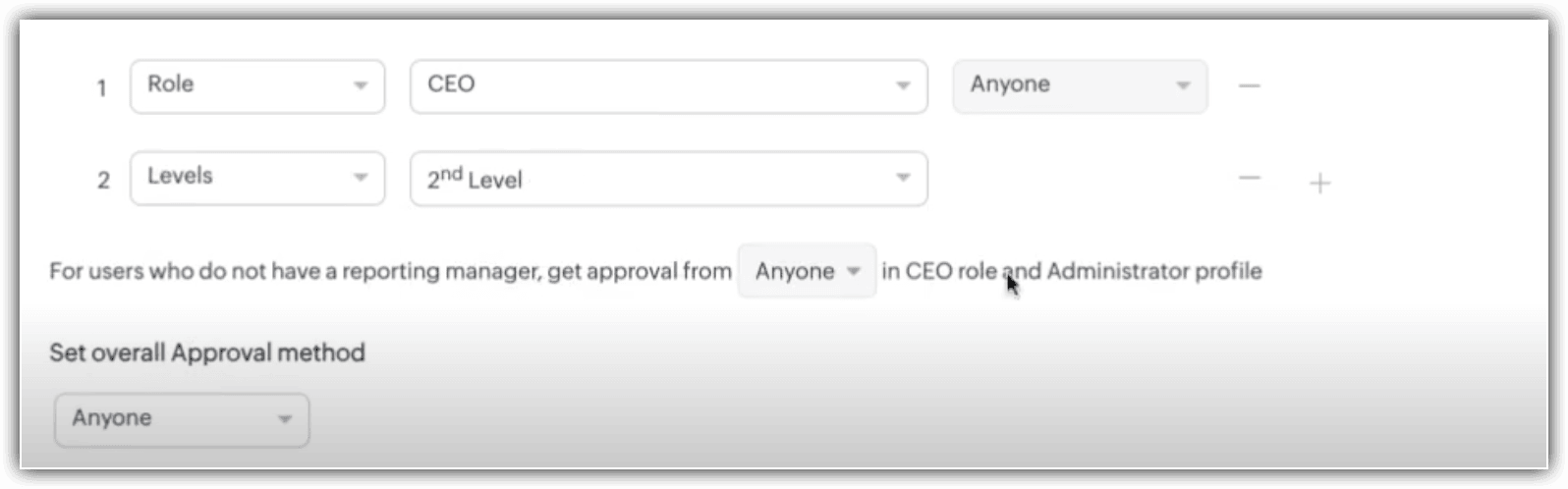This screenshot has width=1568, height=489.
Task: Click the row number 2 label
Action: (103, 182)
